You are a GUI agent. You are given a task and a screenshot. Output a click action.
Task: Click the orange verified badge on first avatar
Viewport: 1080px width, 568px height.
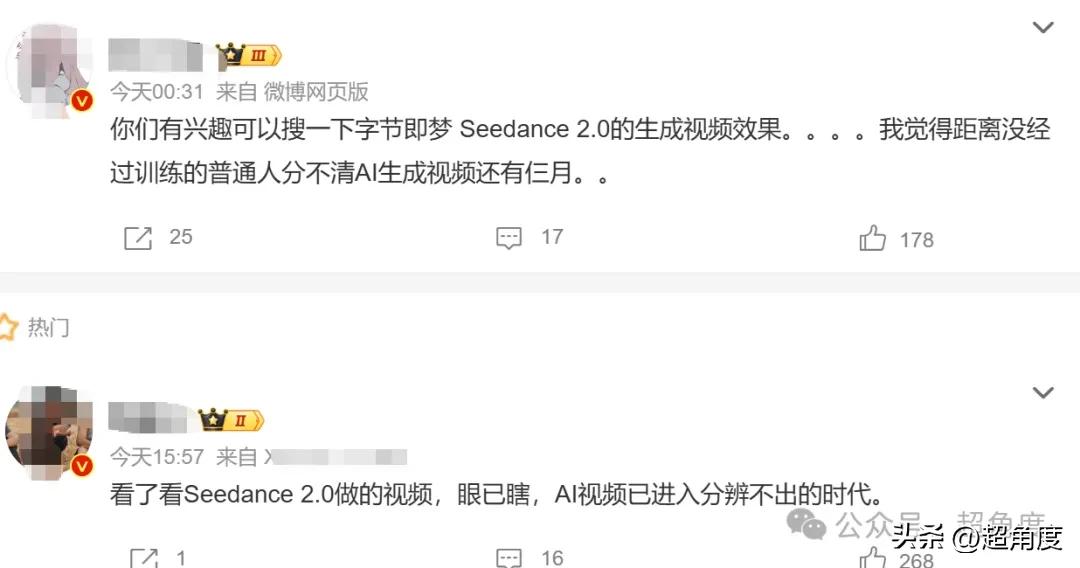(x=83, y=101)
